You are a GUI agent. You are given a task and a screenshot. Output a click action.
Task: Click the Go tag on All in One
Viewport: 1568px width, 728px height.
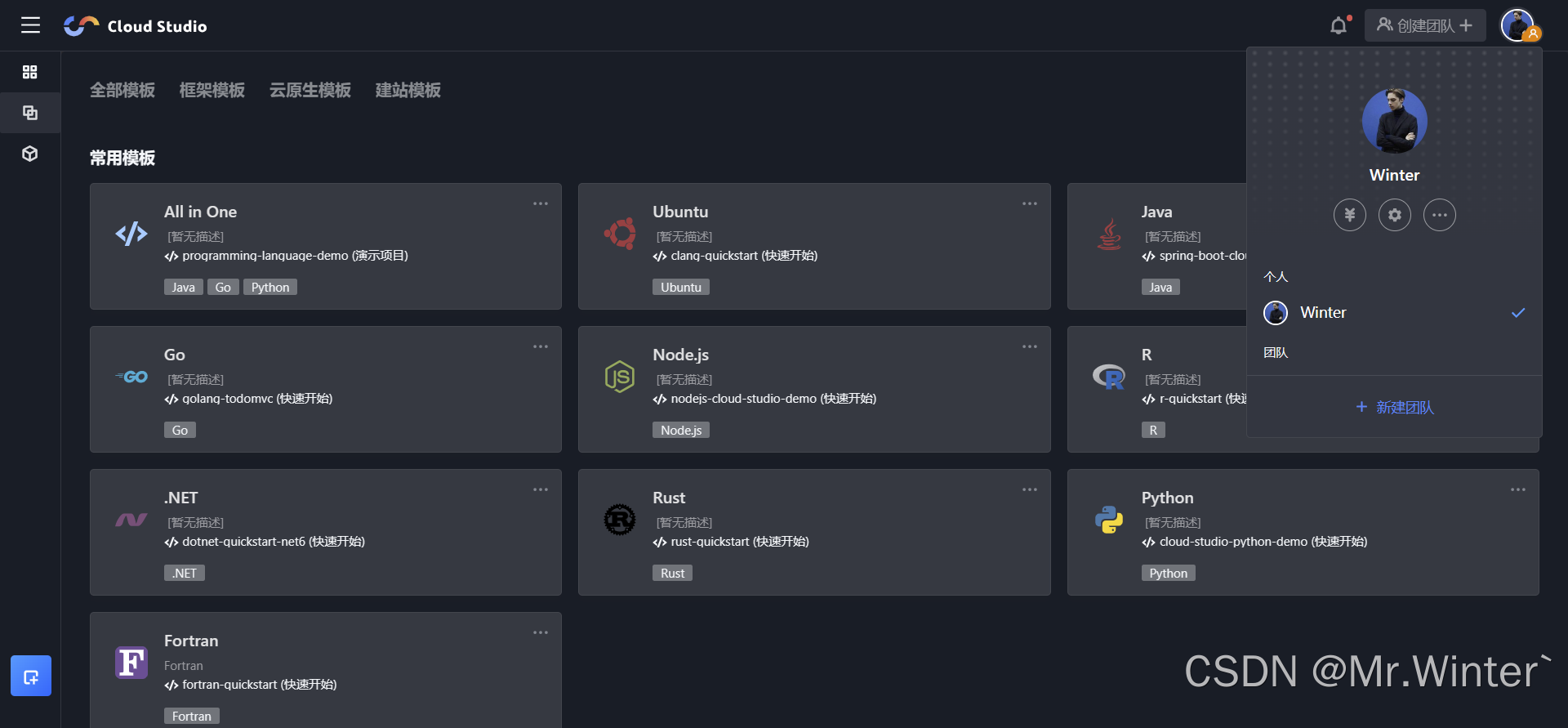click(x=223, y=288)
